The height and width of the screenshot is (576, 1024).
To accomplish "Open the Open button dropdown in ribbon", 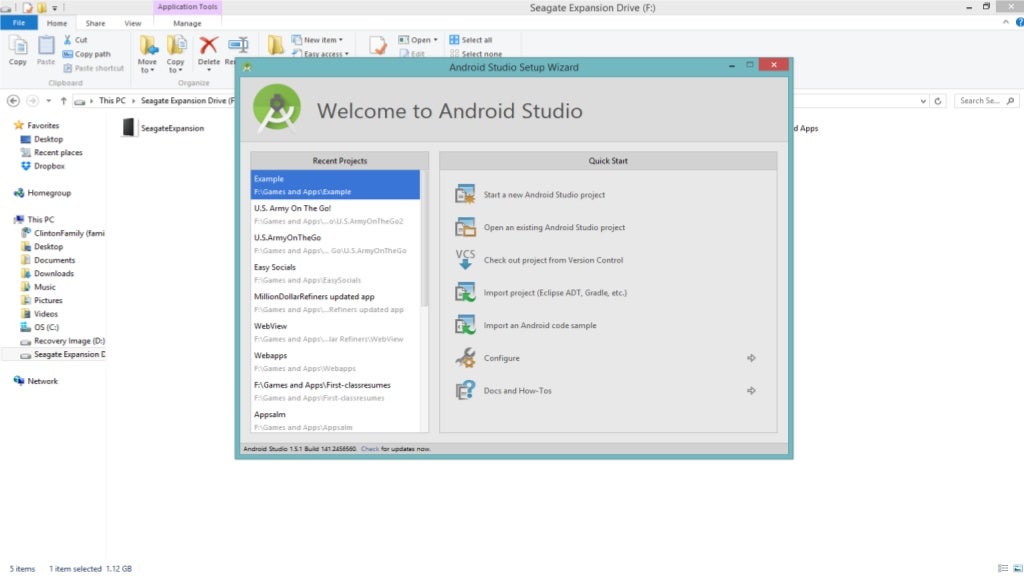I will (436, 40).
